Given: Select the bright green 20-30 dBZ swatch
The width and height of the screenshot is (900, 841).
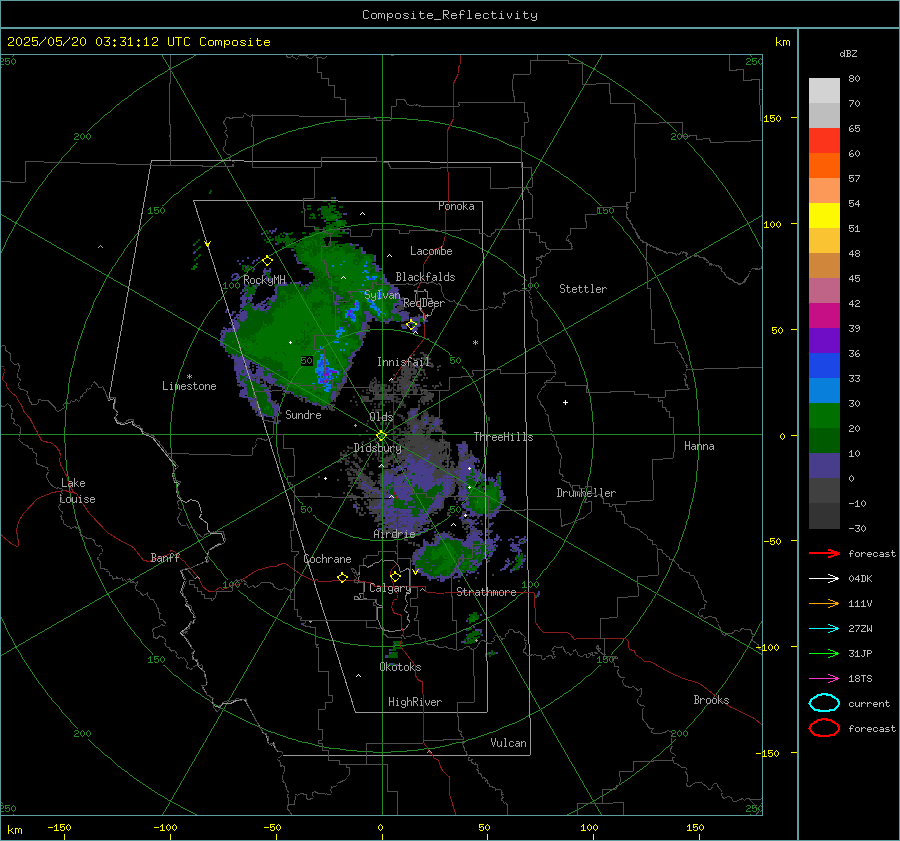Looking at the screenshot, I should (824, 415).
